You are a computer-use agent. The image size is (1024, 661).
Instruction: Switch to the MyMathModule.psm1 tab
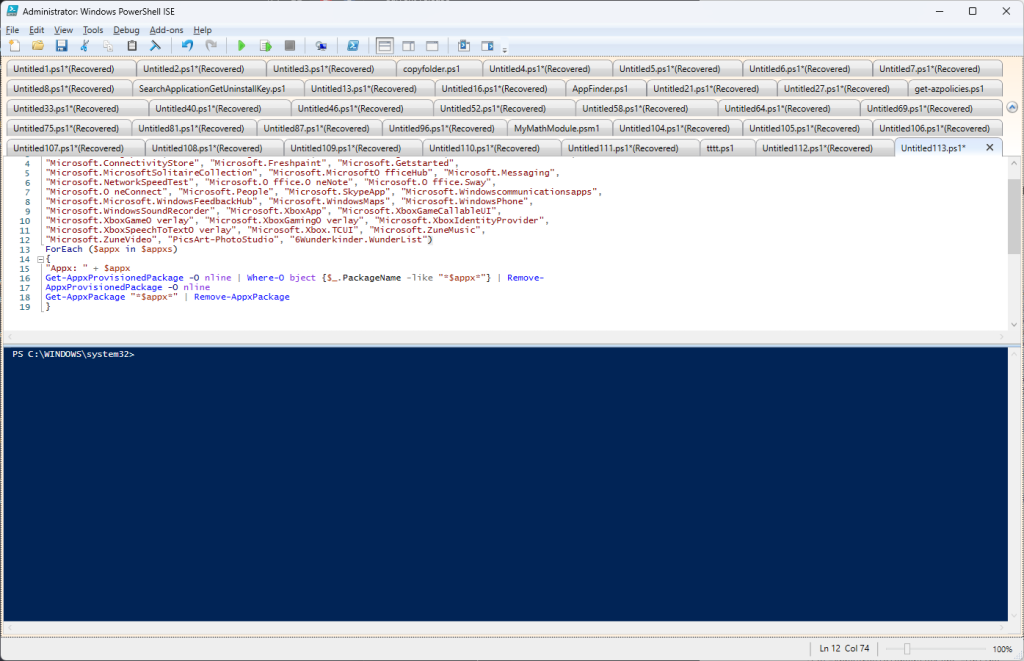557,127
